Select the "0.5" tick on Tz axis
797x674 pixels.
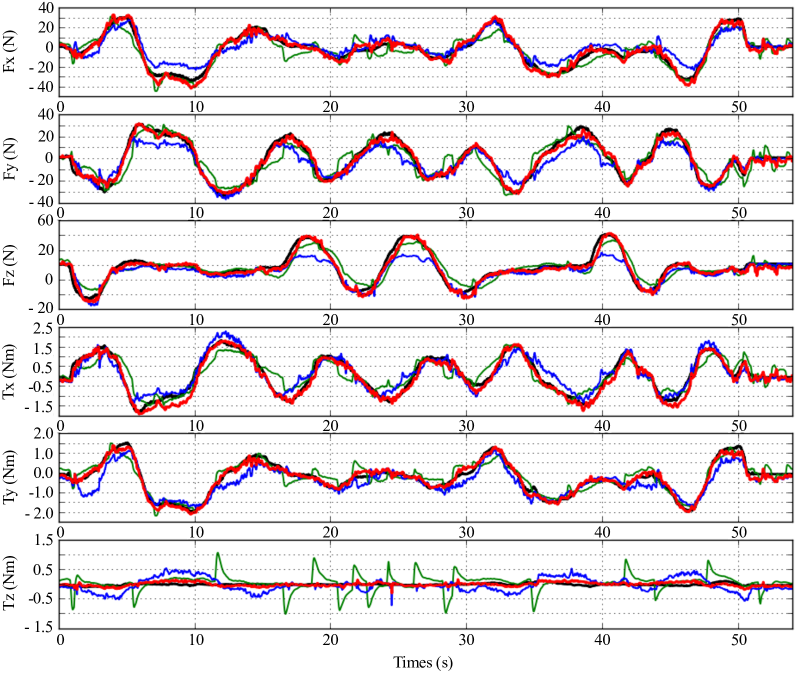coord(43,569)
